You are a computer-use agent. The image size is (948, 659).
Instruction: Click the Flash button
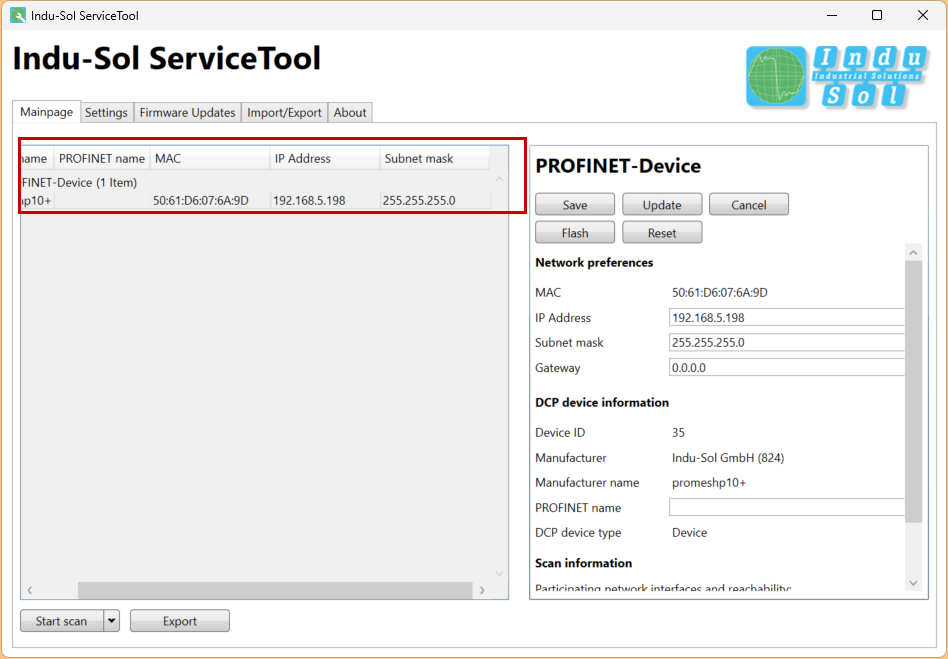pos(575,233)
